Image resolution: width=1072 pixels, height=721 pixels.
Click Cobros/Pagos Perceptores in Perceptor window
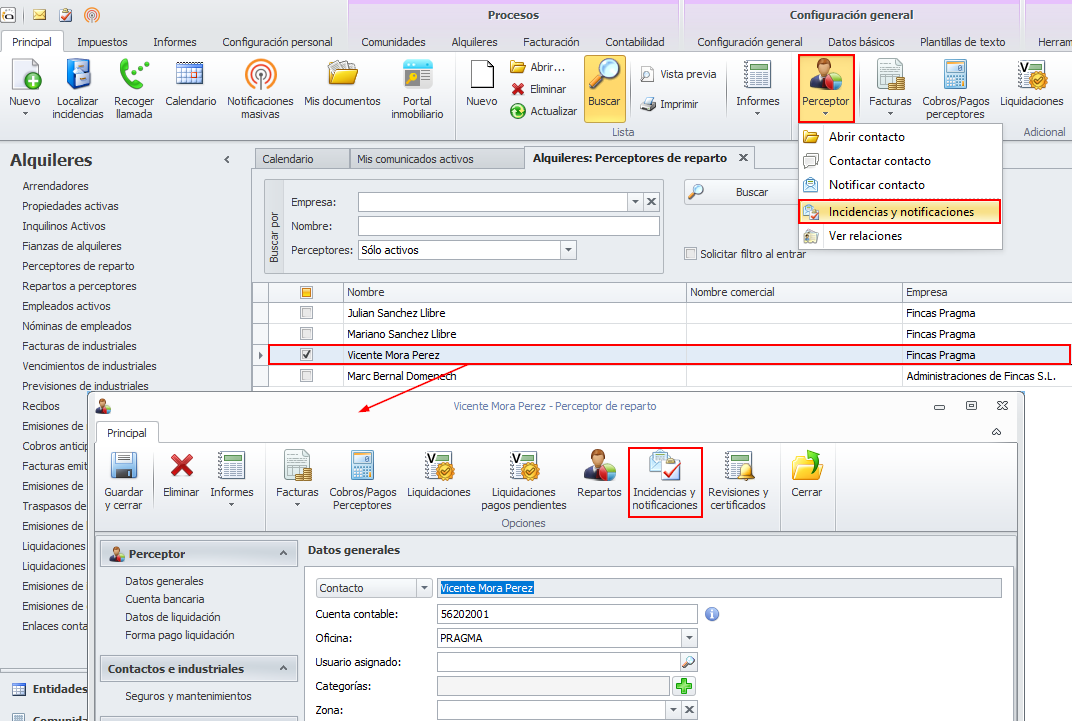[x=362, y=480]
